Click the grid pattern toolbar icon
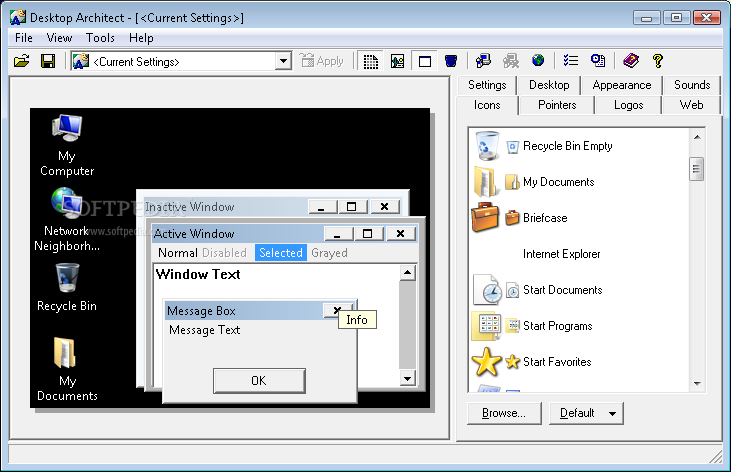The image size is (731, 472). coord(371,61)
